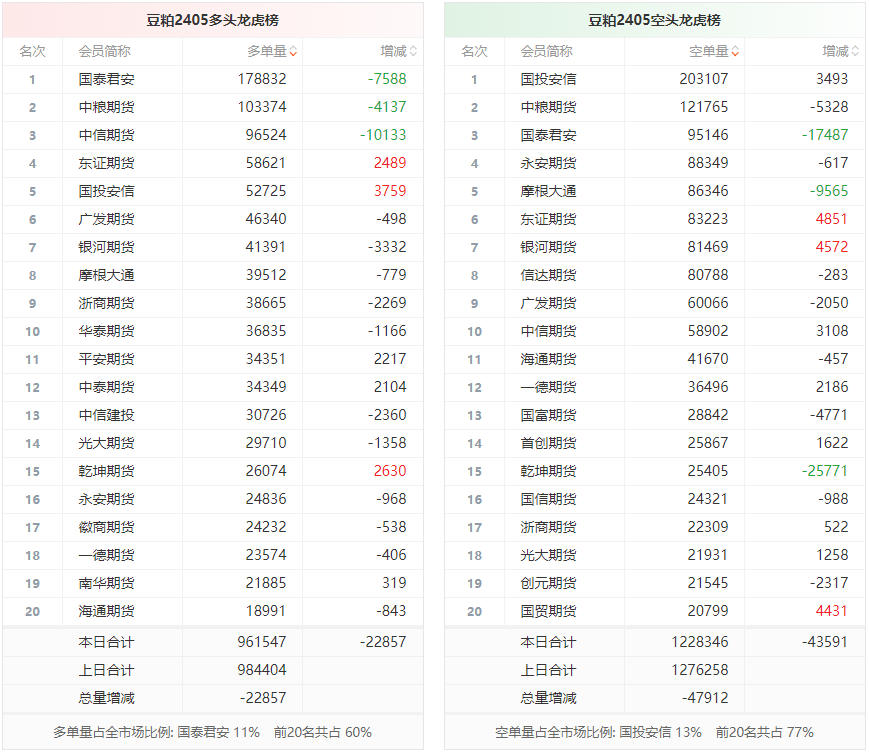869x753 pixels.
Task: Sort long table by 多单量 arrows
Action: tap(293, 52)
